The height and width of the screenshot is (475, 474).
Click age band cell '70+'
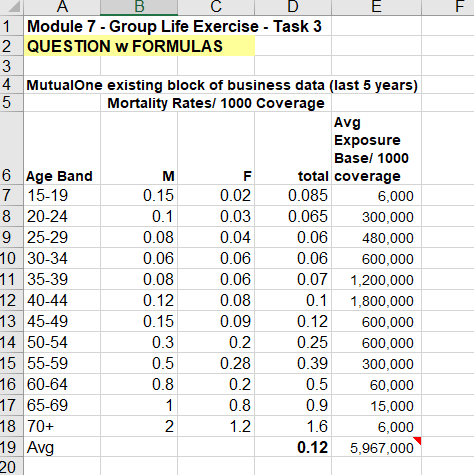tap(62, 426)
